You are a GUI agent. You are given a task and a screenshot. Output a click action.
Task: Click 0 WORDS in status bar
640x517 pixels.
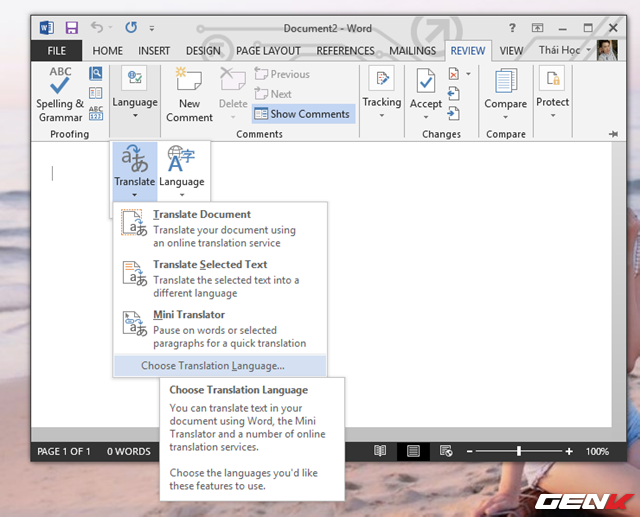(x=129, y=451)
